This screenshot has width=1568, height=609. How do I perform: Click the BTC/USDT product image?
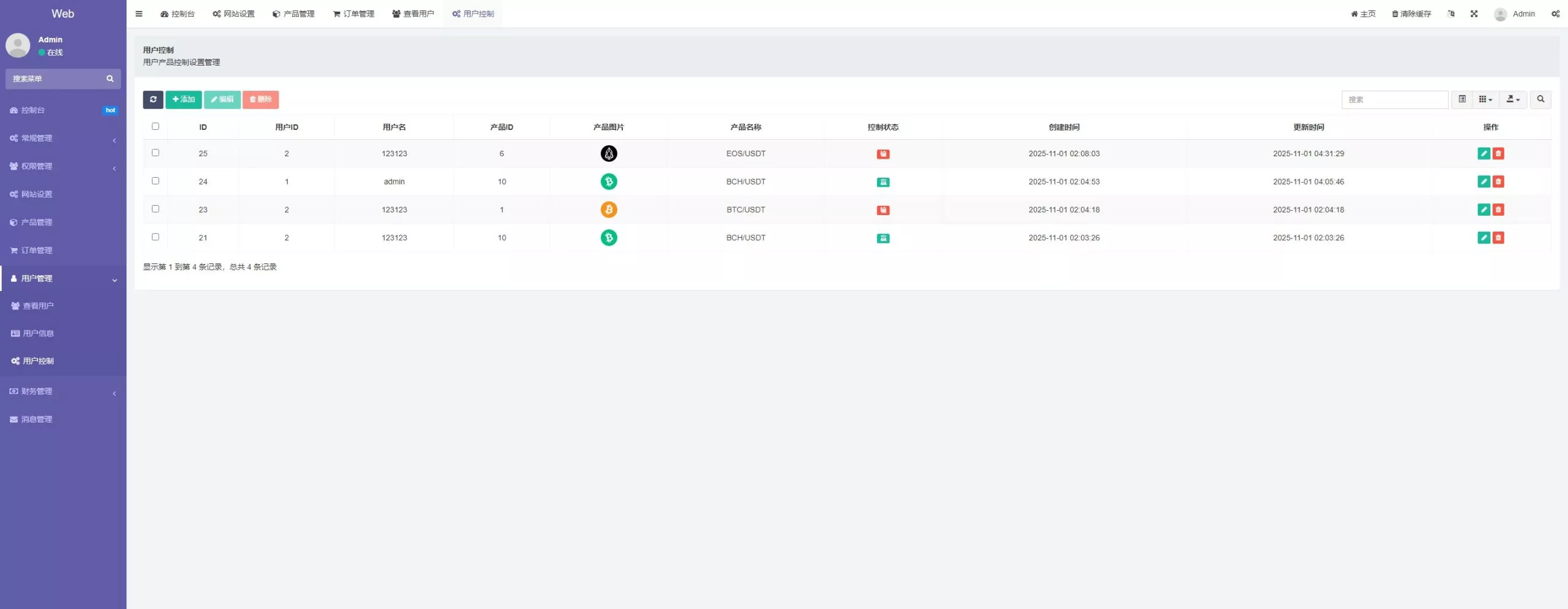point(608,210)
